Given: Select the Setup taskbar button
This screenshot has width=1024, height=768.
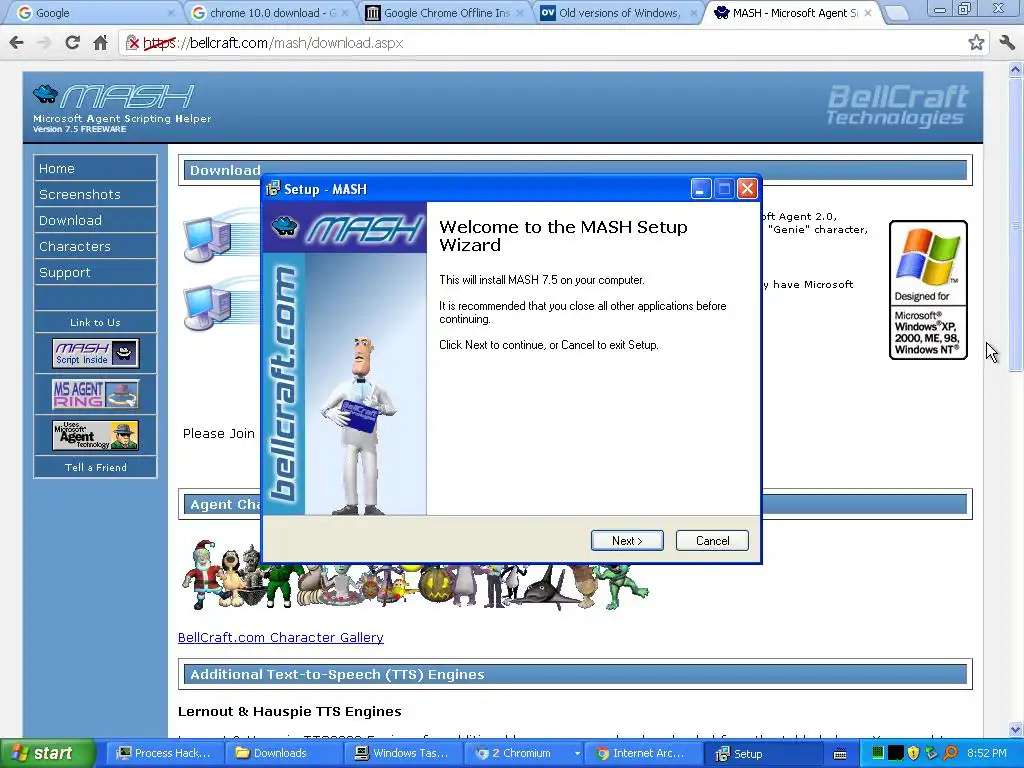Looking at the screenshot, I should tap(763, 753).
